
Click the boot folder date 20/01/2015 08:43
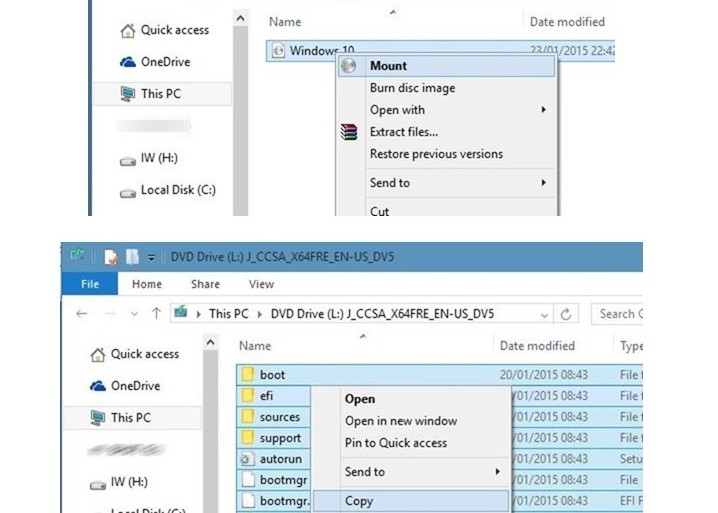tap(544, 375)
